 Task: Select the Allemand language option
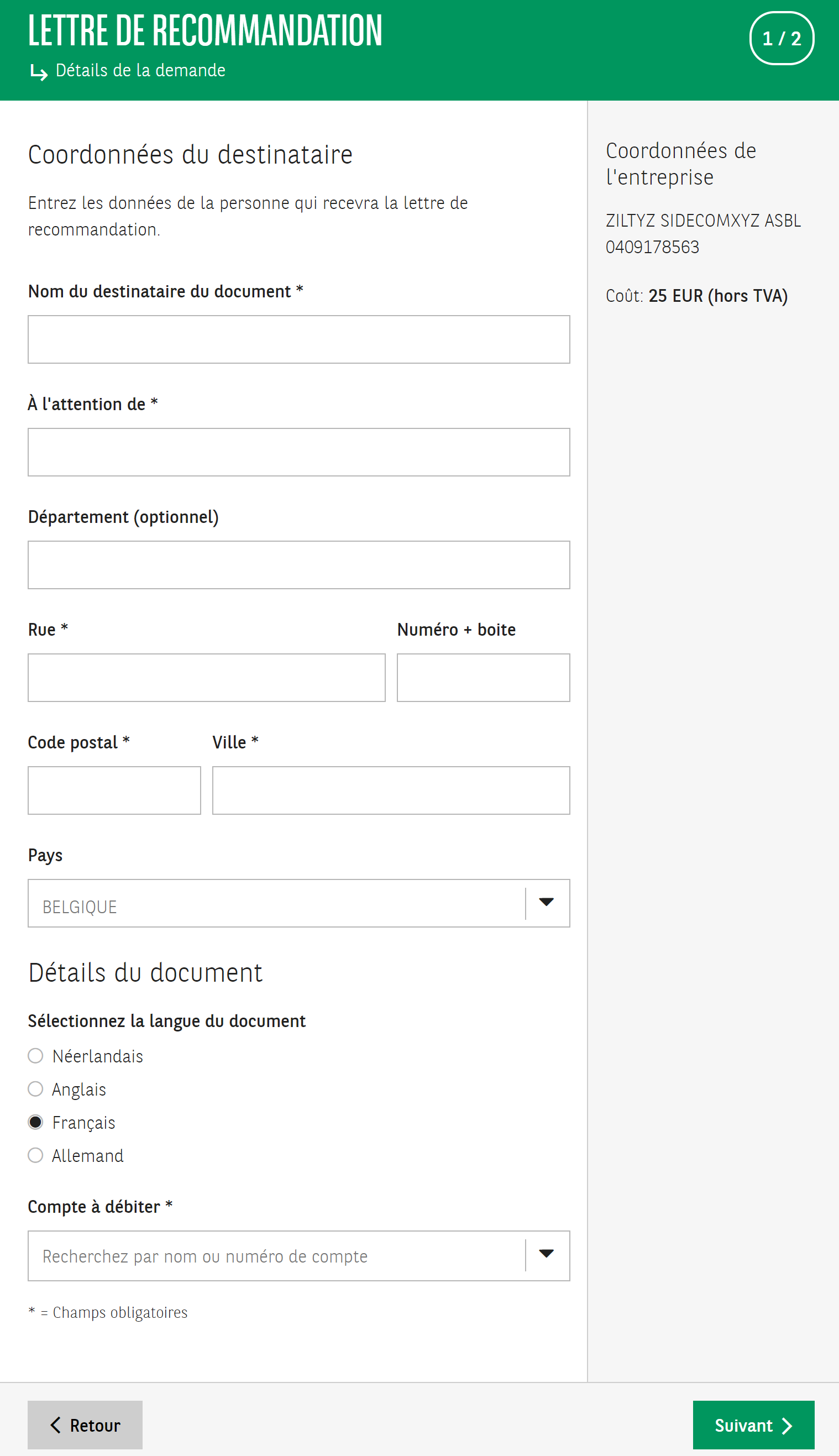(36, 1155)
